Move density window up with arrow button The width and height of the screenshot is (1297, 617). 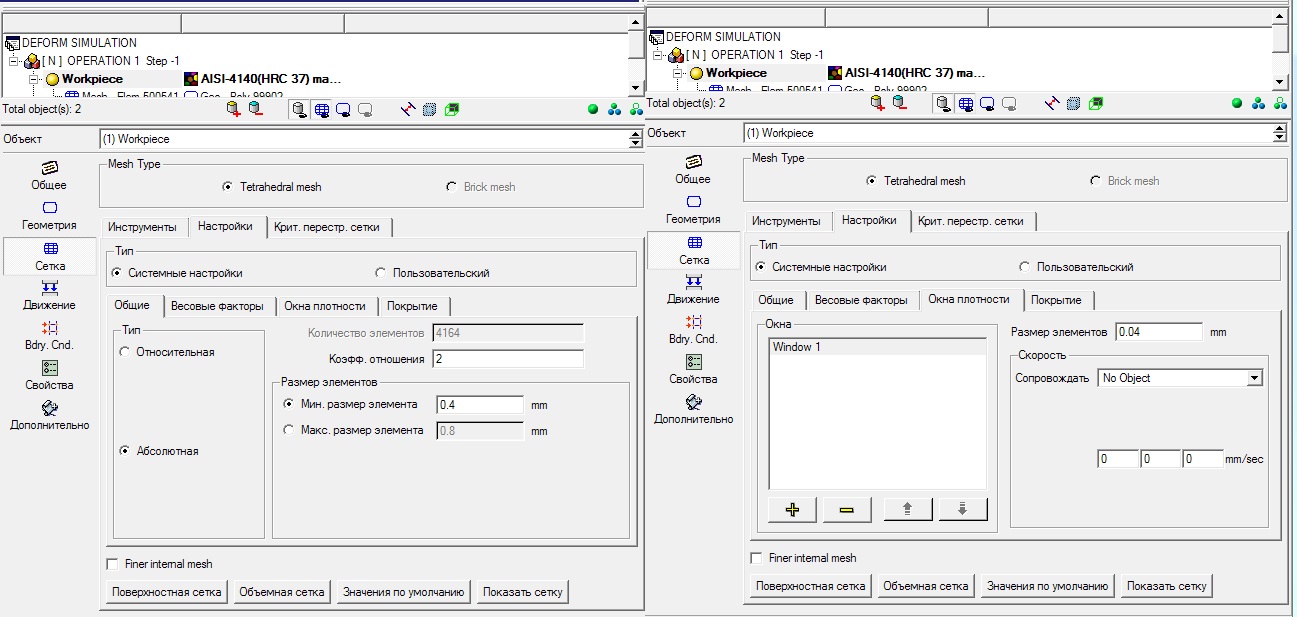[908, 509]
